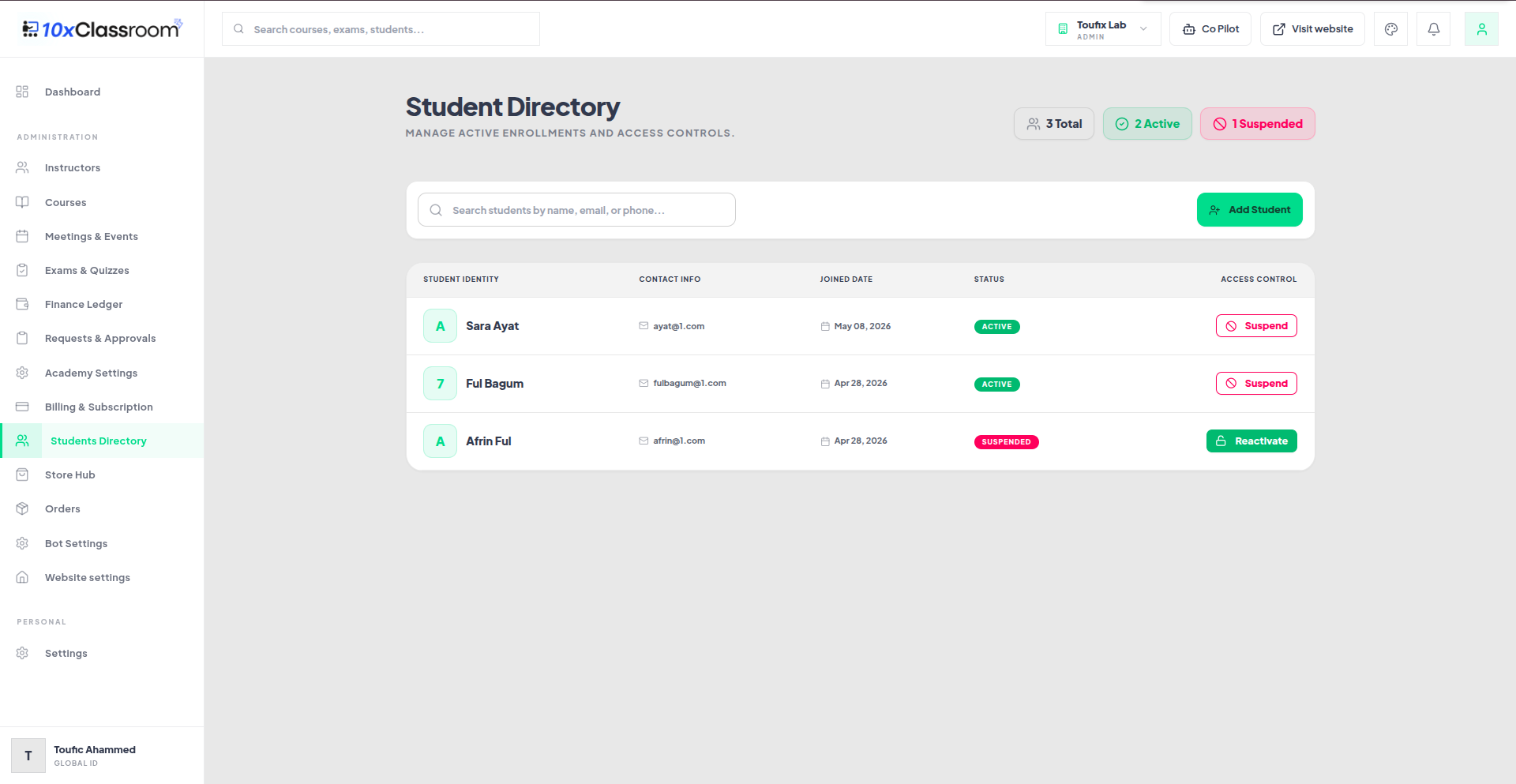Click the Meetings & Events calendar icon

pos(22,236)
